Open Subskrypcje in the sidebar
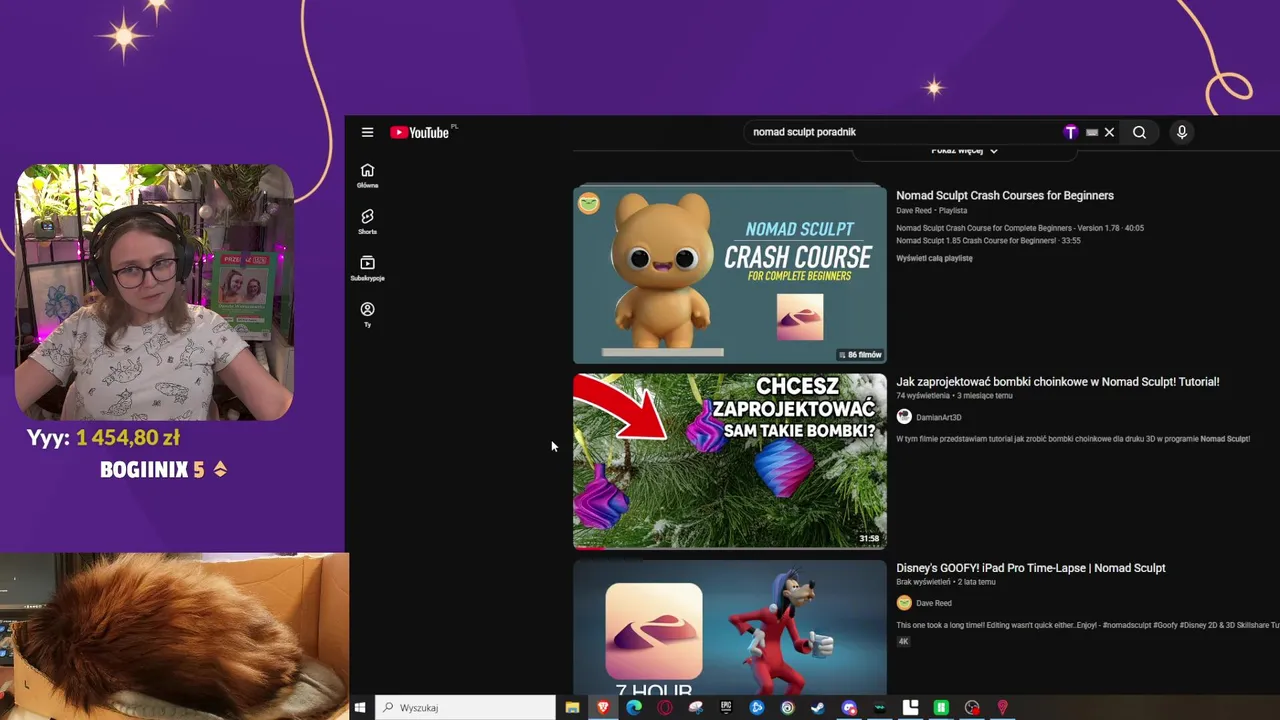The height and width of the screenshot is (720, 1280). tap(367, 268)
